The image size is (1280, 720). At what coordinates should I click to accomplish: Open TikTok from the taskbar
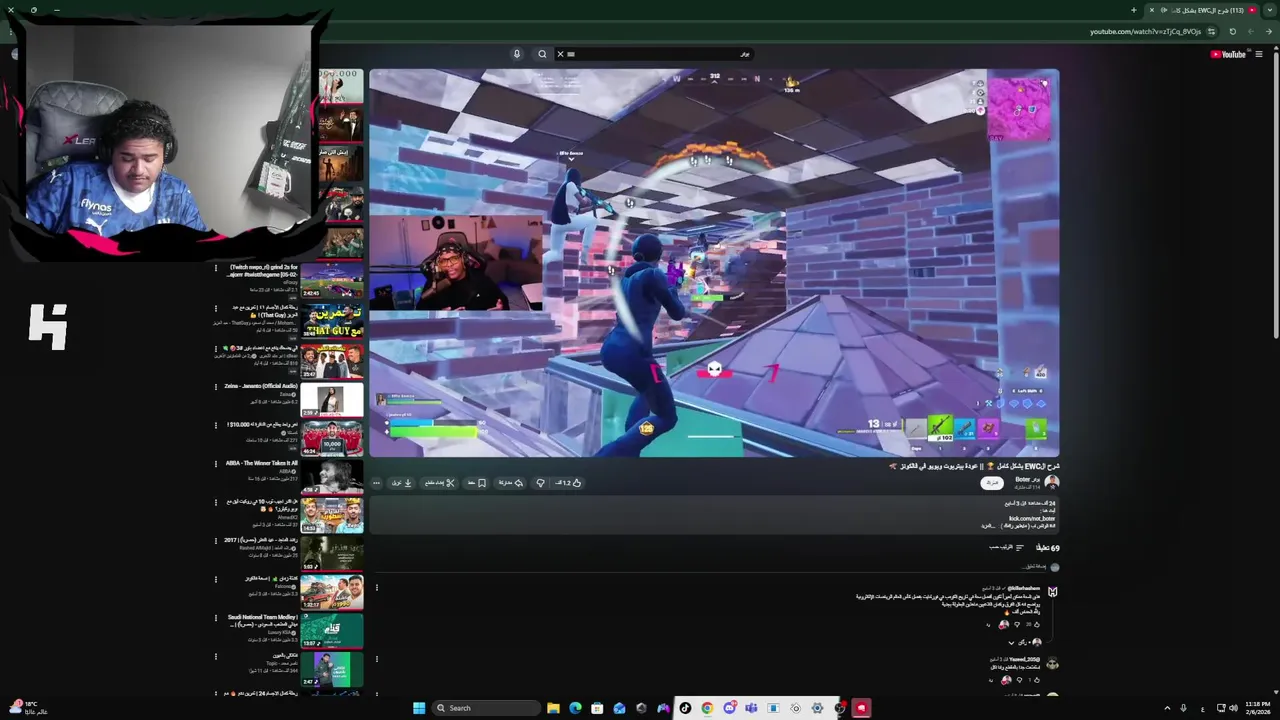pos(685,708)
